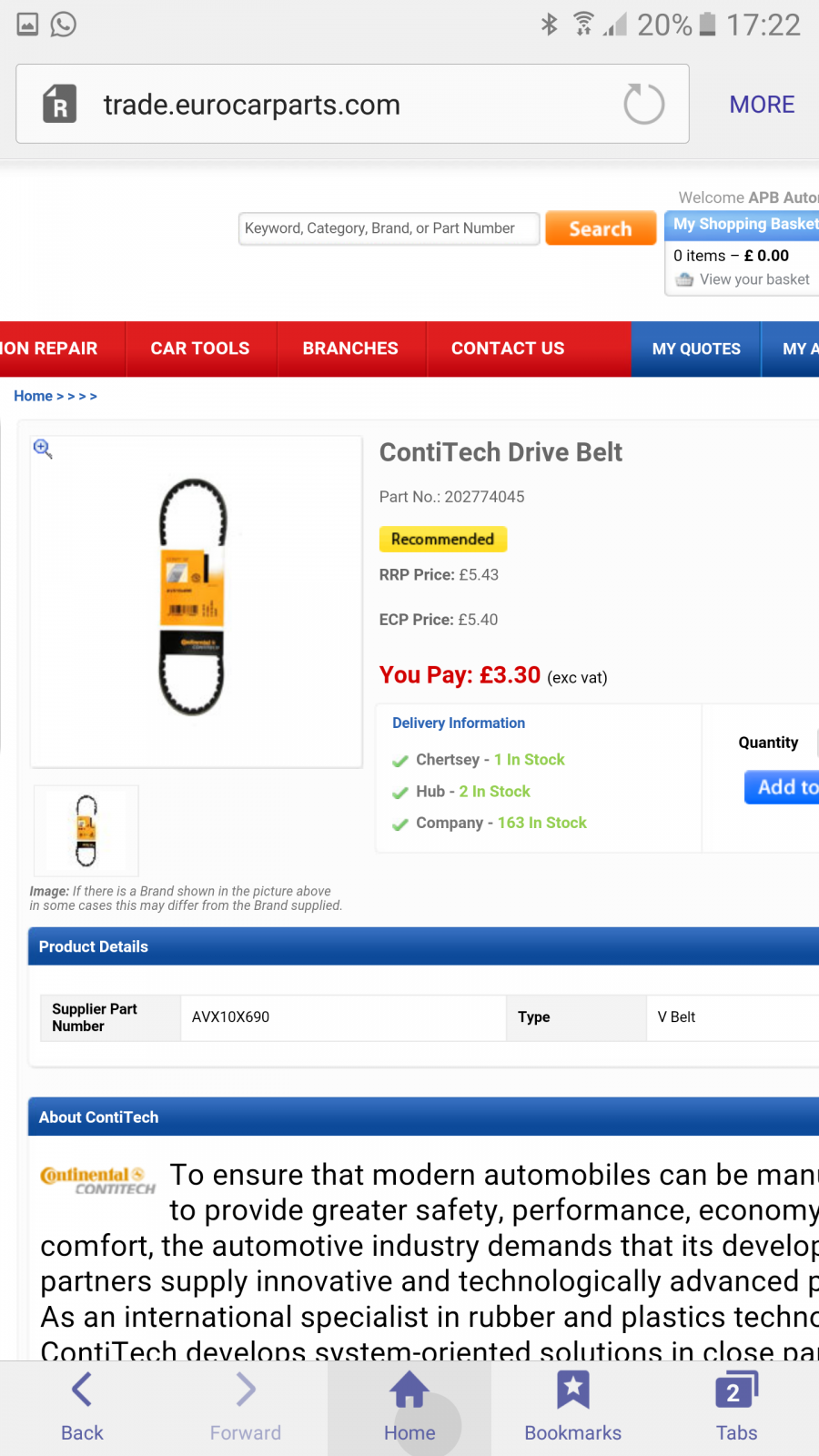The width and height of the screenshot is (819, 1456).
Task: Go to CONTACT US page
Action: [508, 349]
